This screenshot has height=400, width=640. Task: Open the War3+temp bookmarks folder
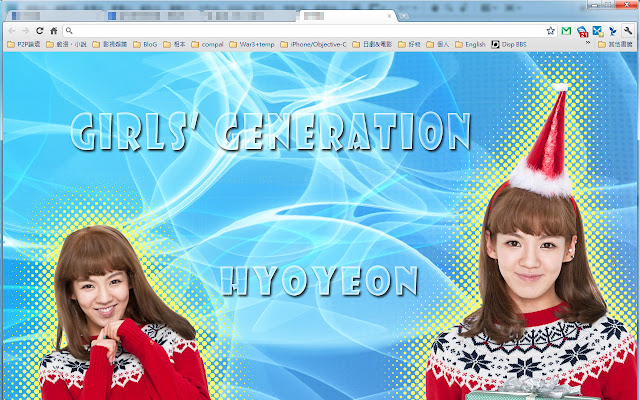point(252,44)
